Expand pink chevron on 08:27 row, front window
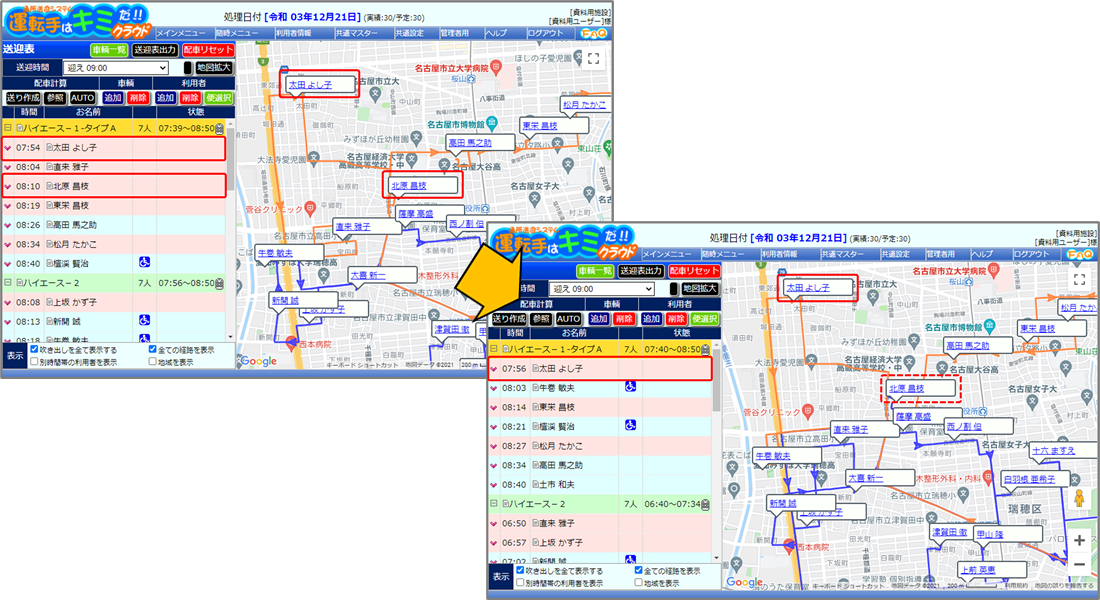The image size is (1100, 600). pos(494,446)
